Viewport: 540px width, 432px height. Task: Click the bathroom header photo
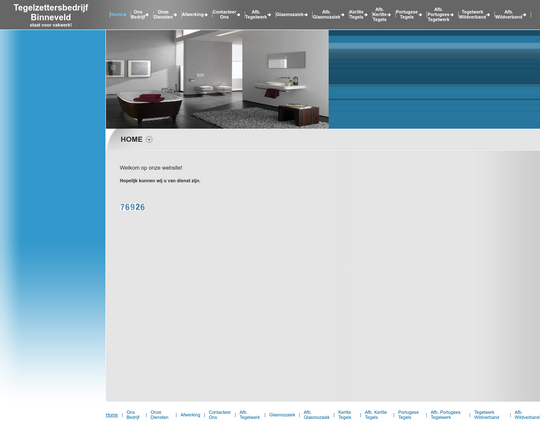(217, 79)
